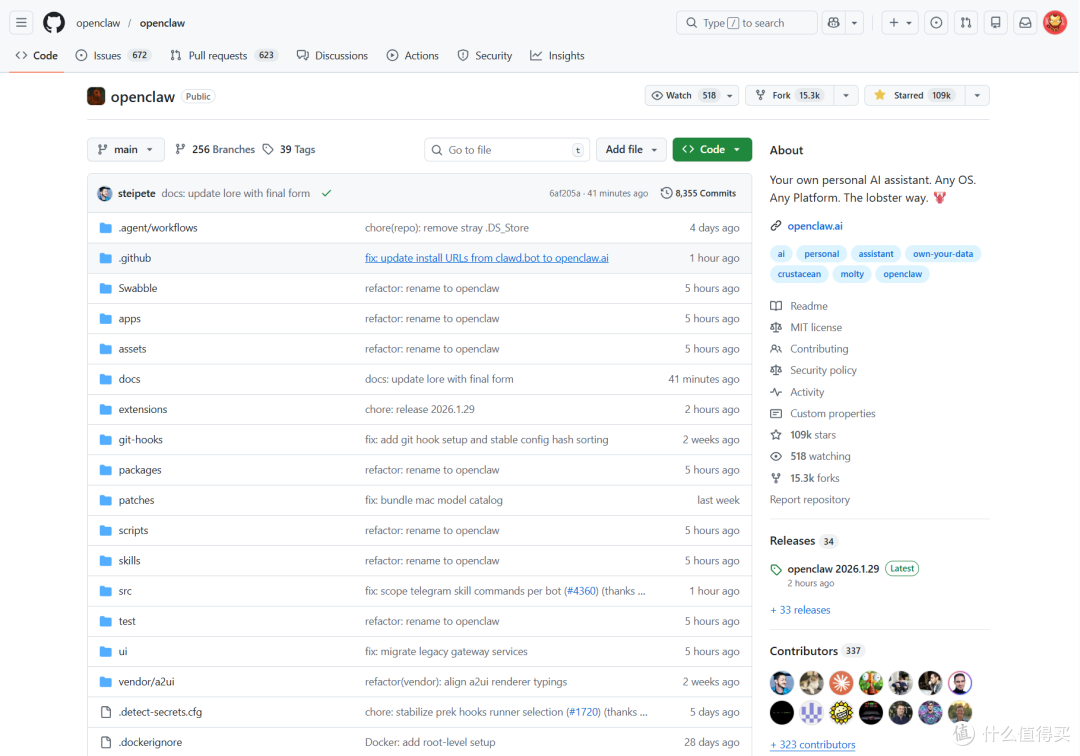
Task: Click the first contributor avatar
Action: click(782, 682)
